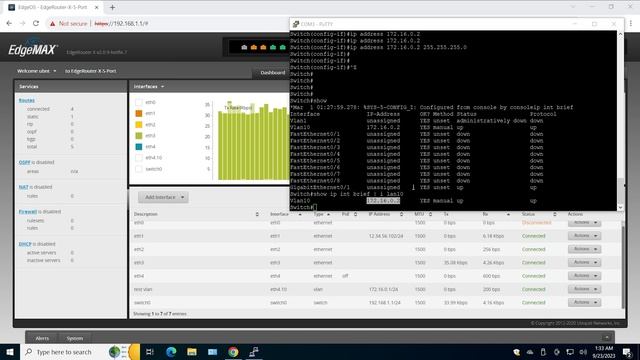Open the OSPF link in Services
Viewport: 640px width, 360px height.
[x=24, y=162]
